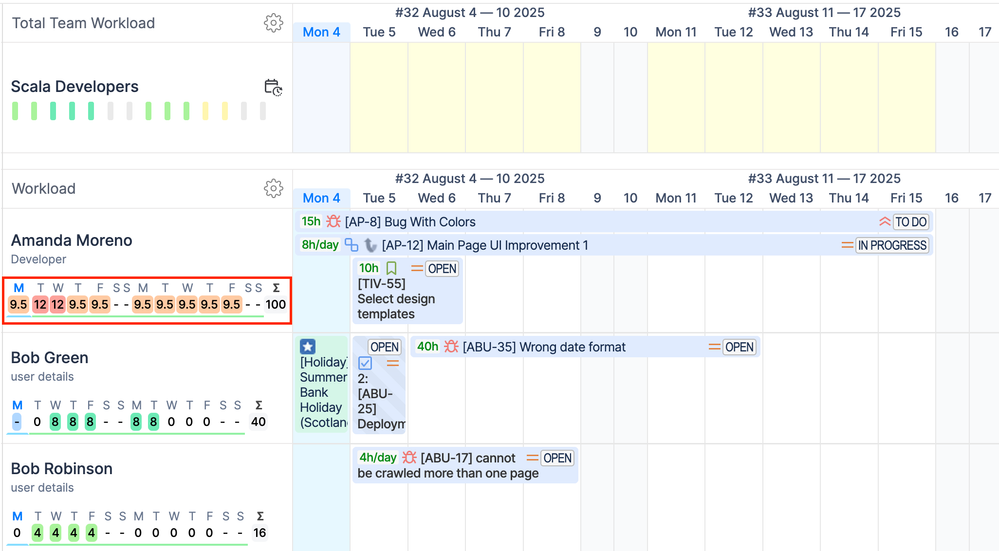
Task: Click Bob Green's total of 40 hours
Action: click(x=258, y=422)
